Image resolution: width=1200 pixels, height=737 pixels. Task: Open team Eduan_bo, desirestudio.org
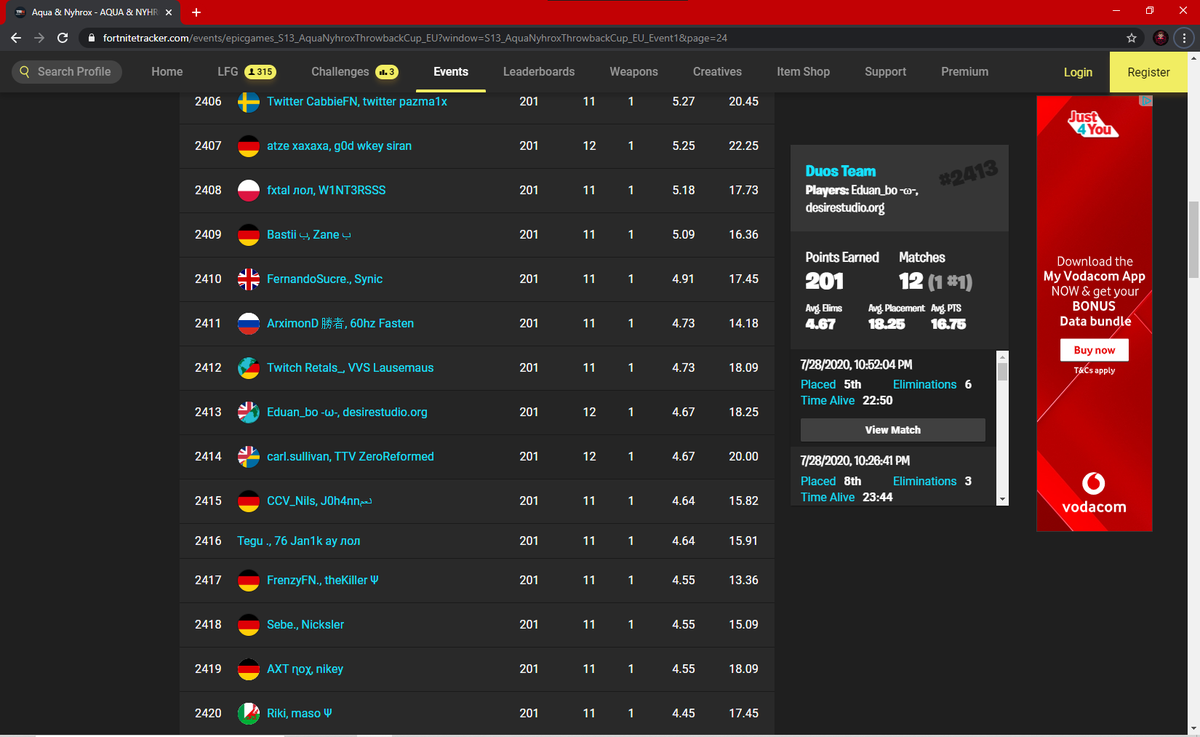[x=347, y=412]
